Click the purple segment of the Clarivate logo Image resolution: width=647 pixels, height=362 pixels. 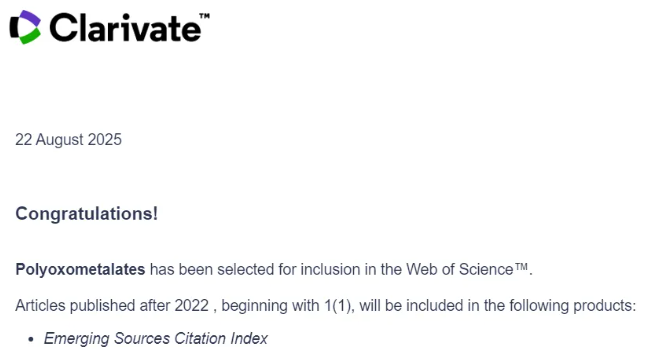coord(30,19)
